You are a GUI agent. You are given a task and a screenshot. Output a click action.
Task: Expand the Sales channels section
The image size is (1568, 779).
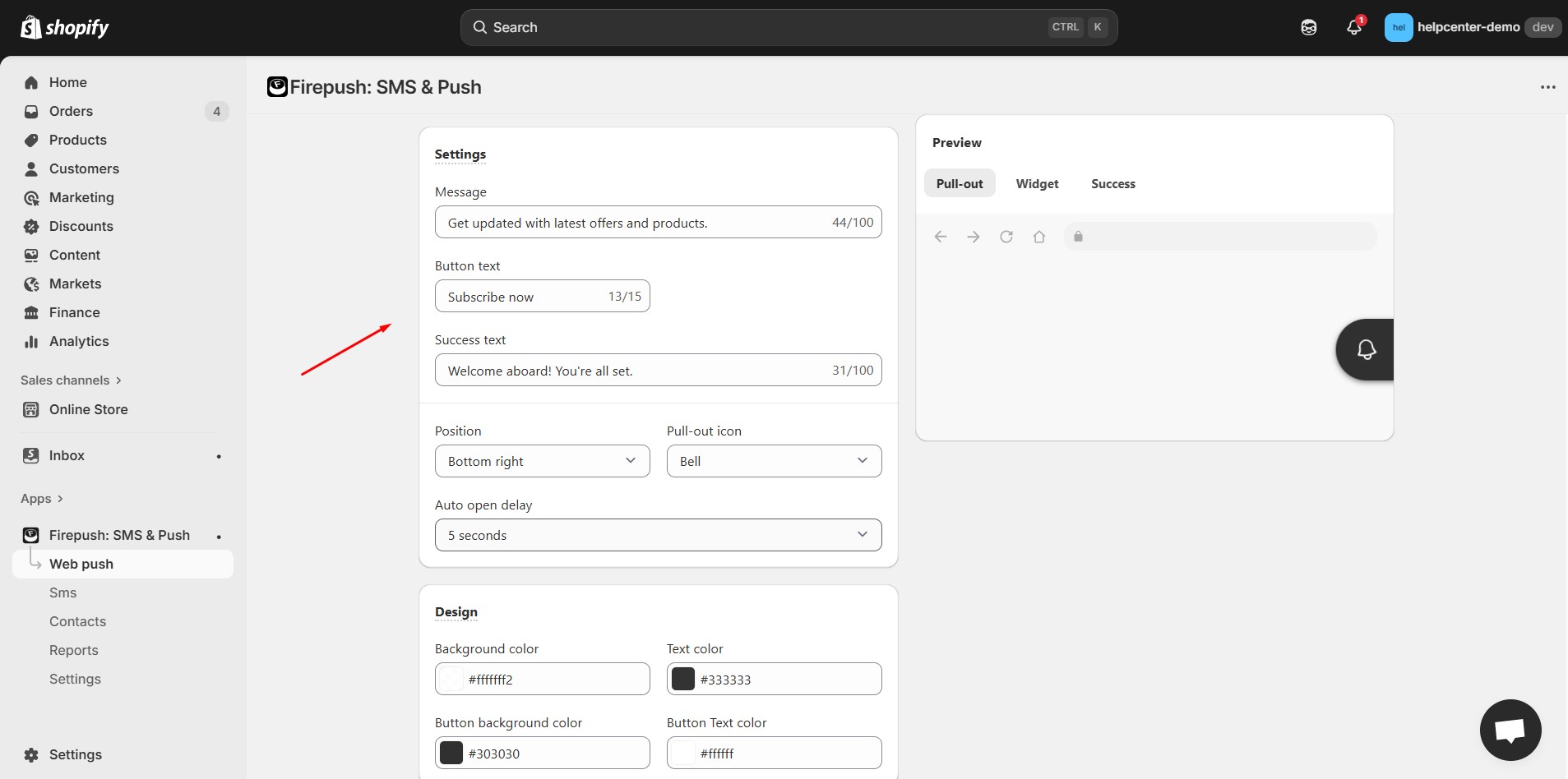click(71, 380)
